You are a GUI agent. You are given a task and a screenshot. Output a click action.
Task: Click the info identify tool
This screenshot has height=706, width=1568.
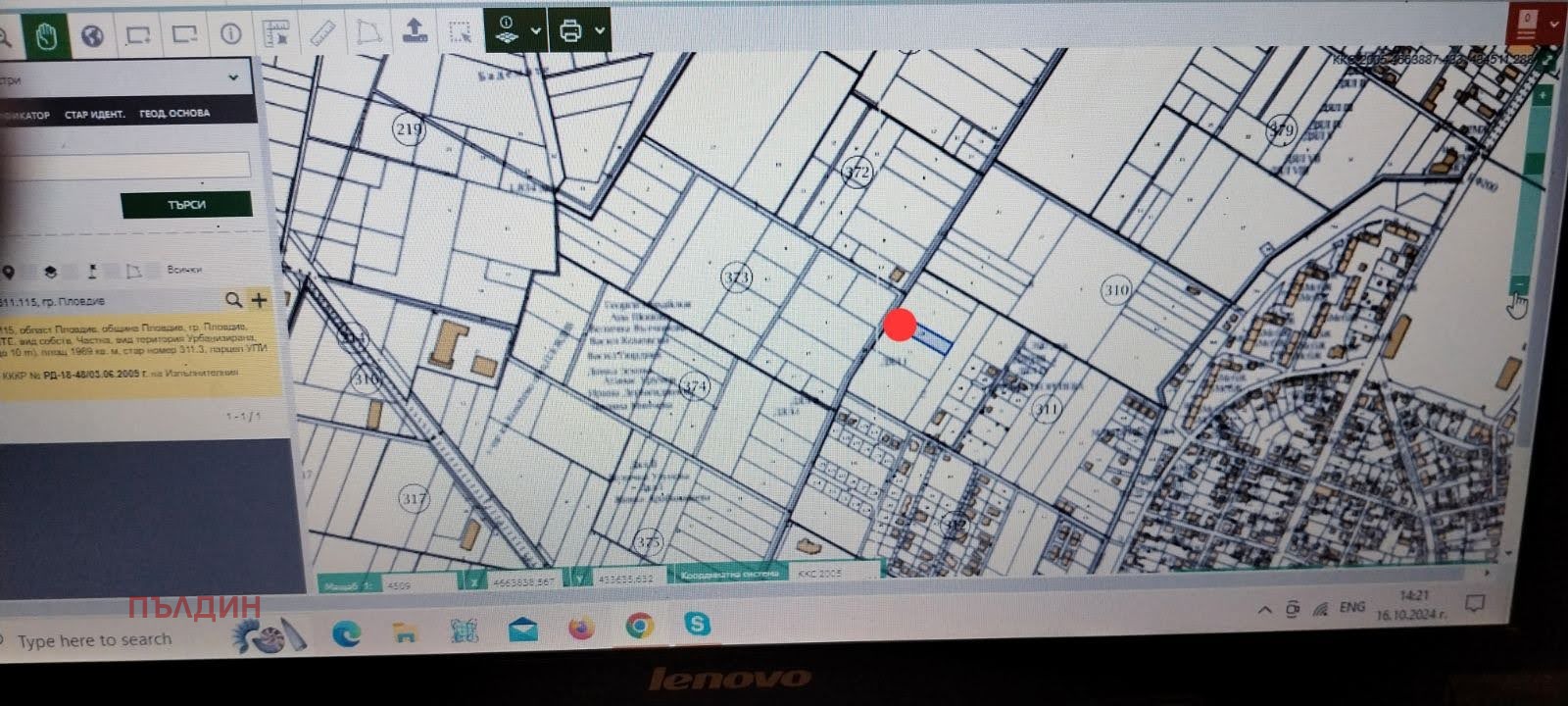(x=231, y=34)
